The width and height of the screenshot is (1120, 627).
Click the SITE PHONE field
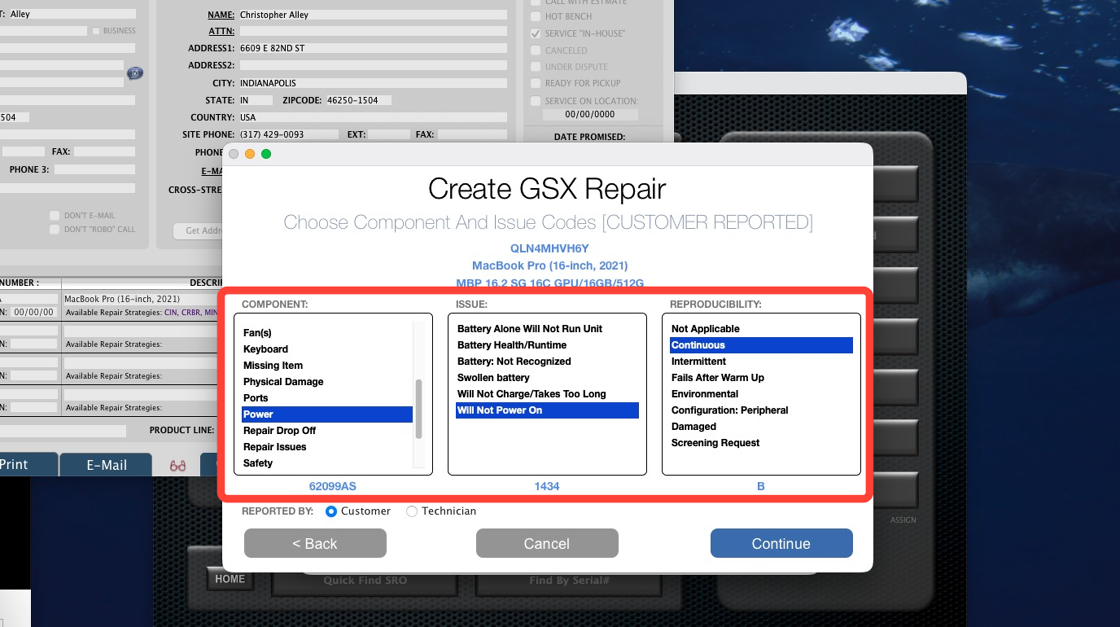pos(288,134)
